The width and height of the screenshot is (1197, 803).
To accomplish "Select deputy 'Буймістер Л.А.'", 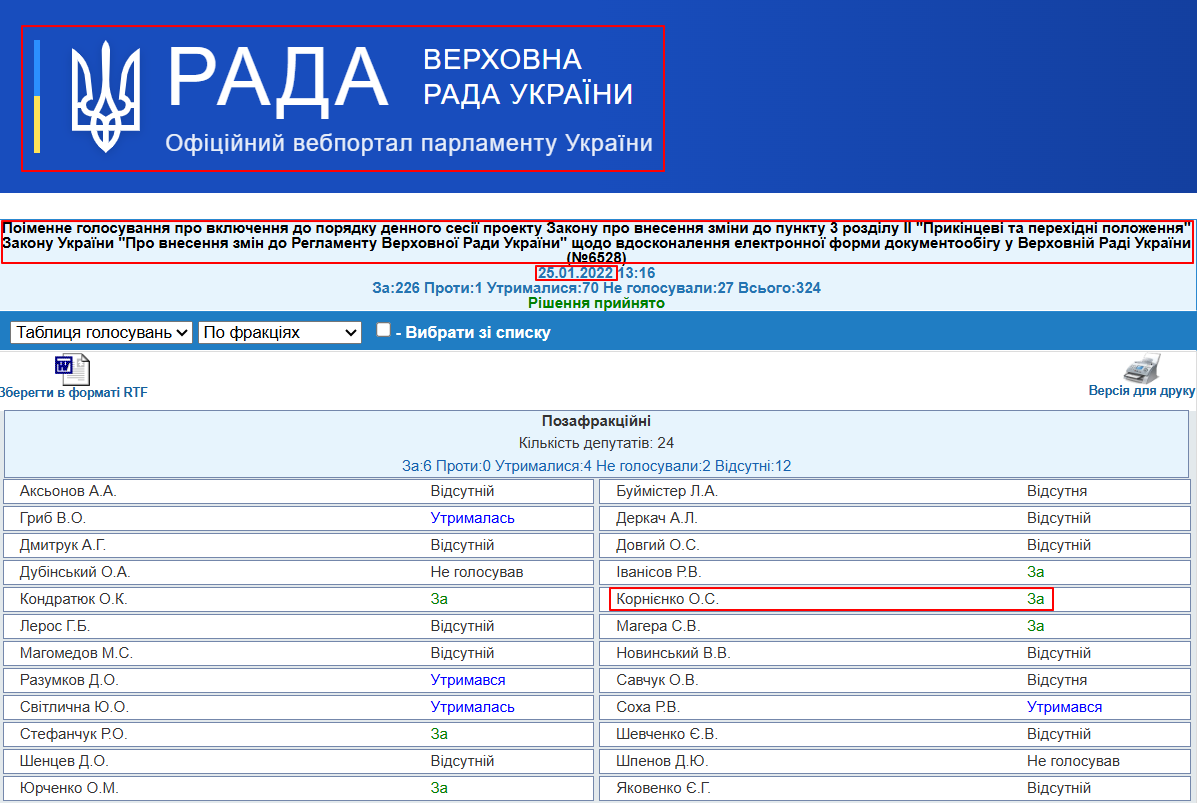I will (x=667, y=491).
